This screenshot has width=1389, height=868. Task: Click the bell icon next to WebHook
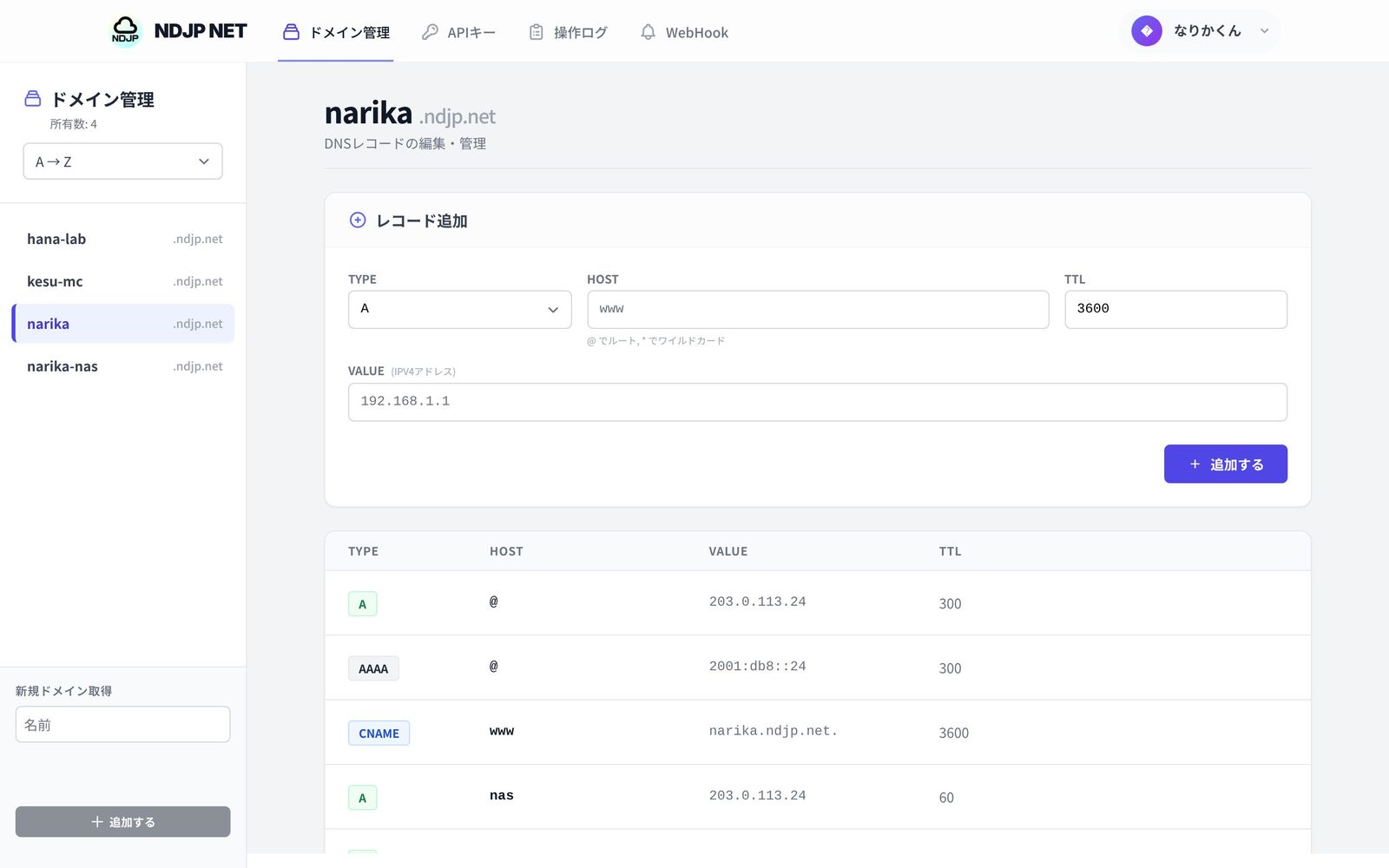[648, 32]
